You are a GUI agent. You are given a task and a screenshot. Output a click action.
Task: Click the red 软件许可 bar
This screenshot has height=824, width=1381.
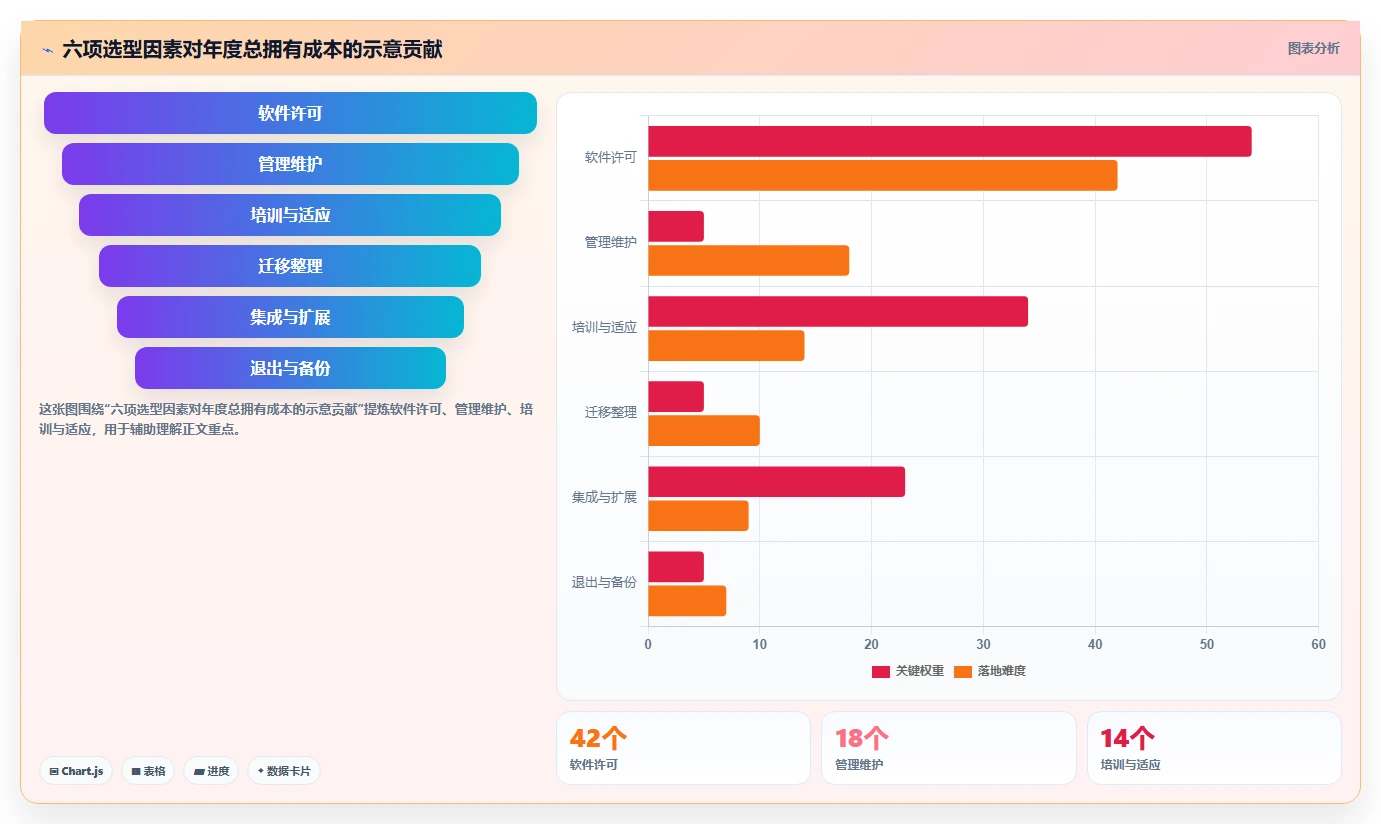950,141
